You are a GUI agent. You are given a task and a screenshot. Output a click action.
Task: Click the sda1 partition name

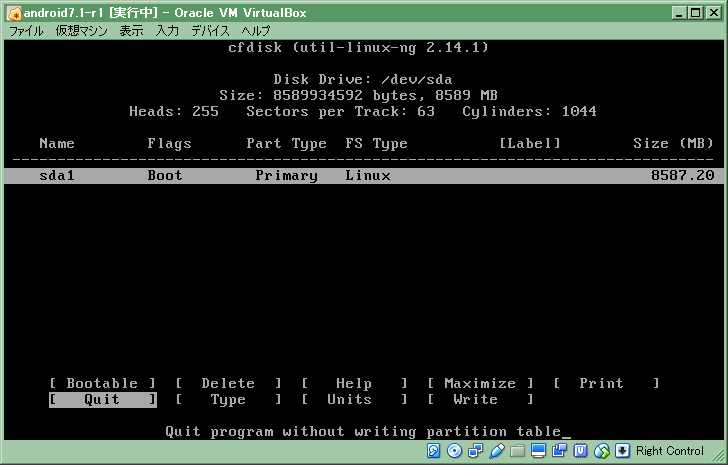click(x=57, y=175)
